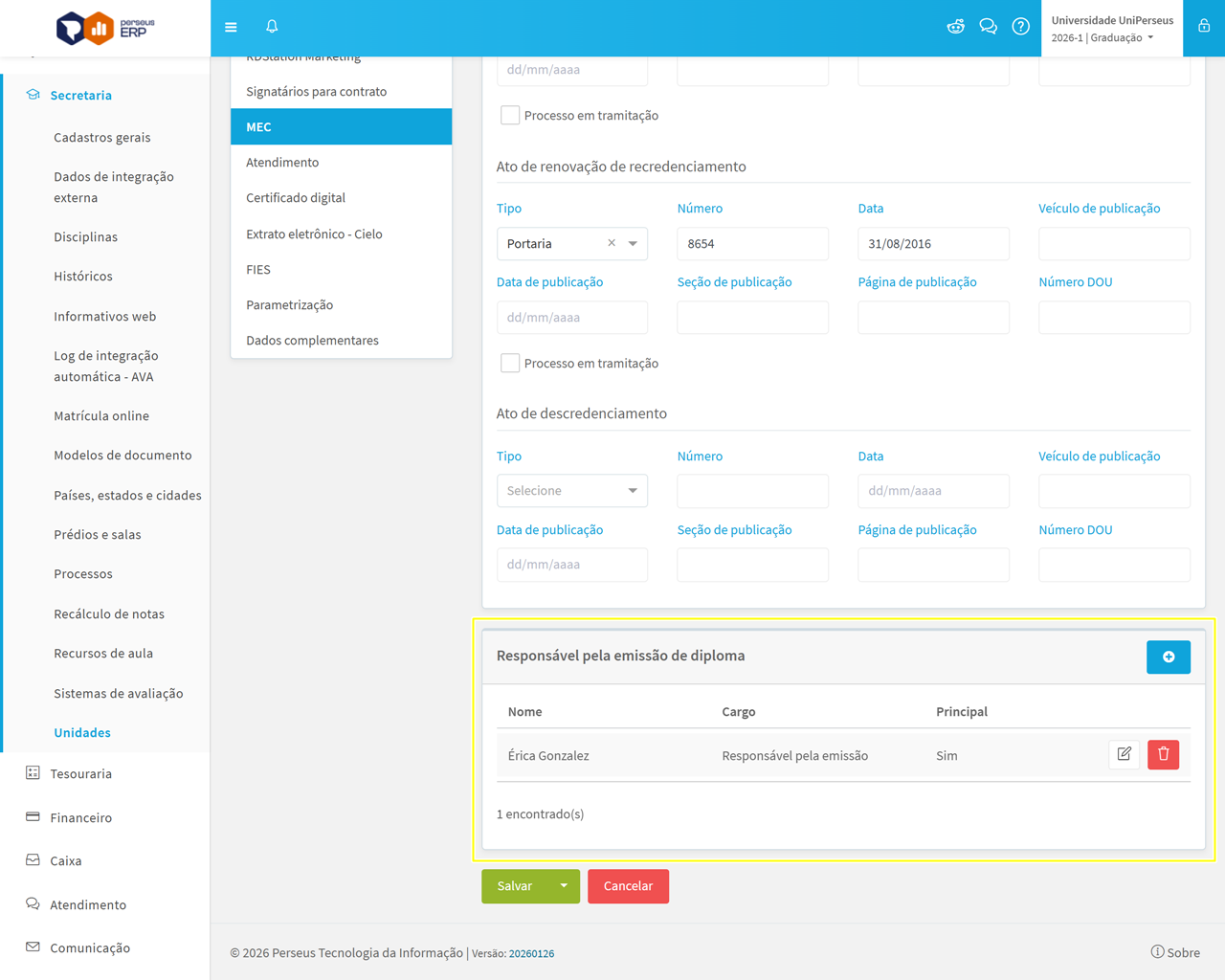Expand the Salvar button dropdown arrow

(x=564, y=886)
